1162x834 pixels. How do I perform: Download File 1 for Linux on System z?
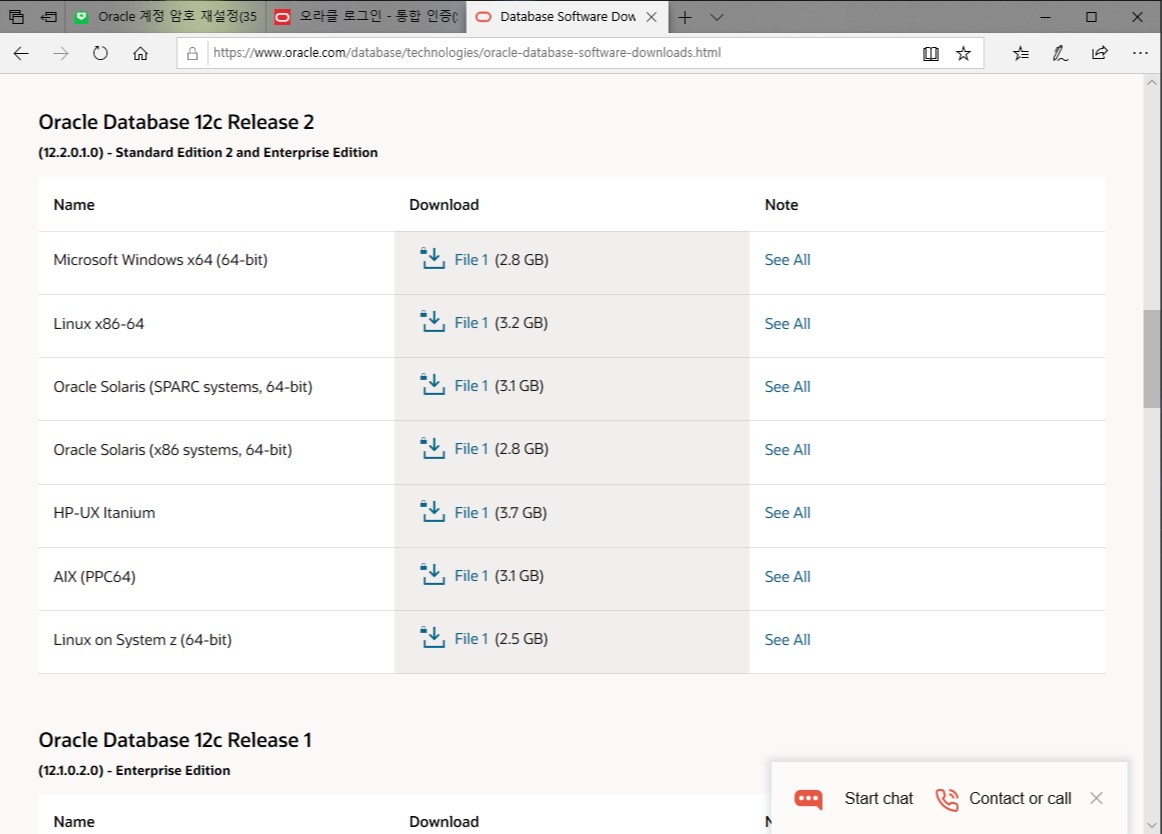pos(471,638)
